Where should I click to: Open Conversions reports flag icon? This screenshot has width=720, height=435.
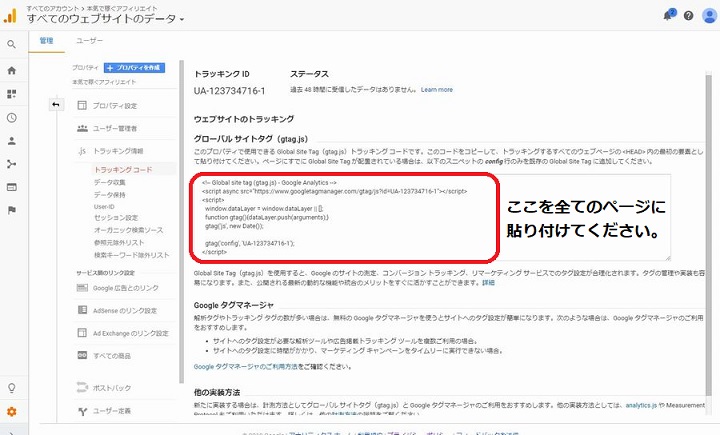pyautogui.click(x=11, y=210)
